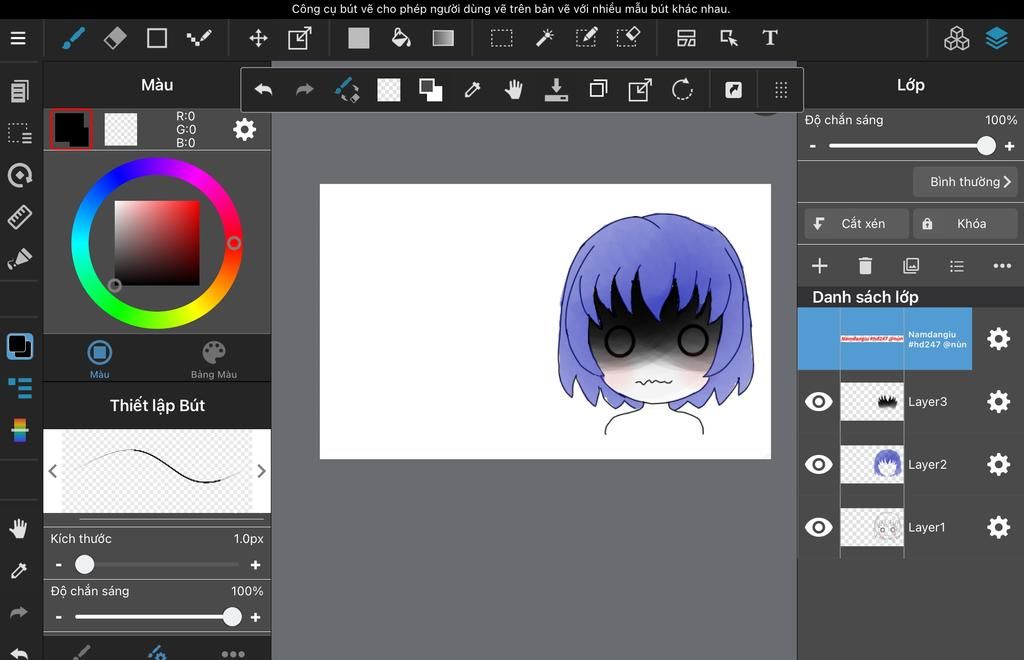Toggle brush/eraser switch in floating bar

point(347,89)
